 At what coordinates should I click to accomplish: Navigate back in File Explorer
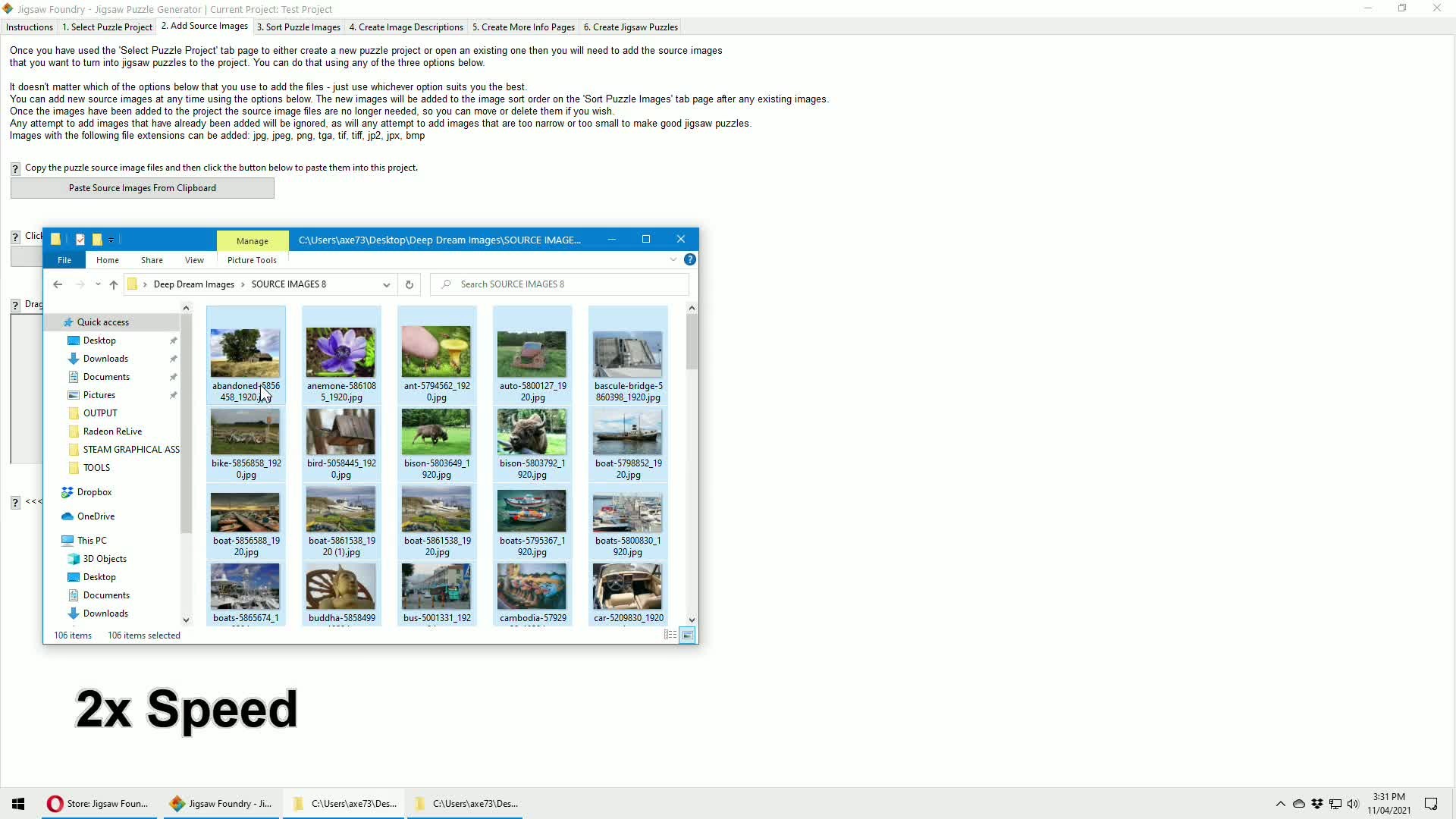coord(58,284)
